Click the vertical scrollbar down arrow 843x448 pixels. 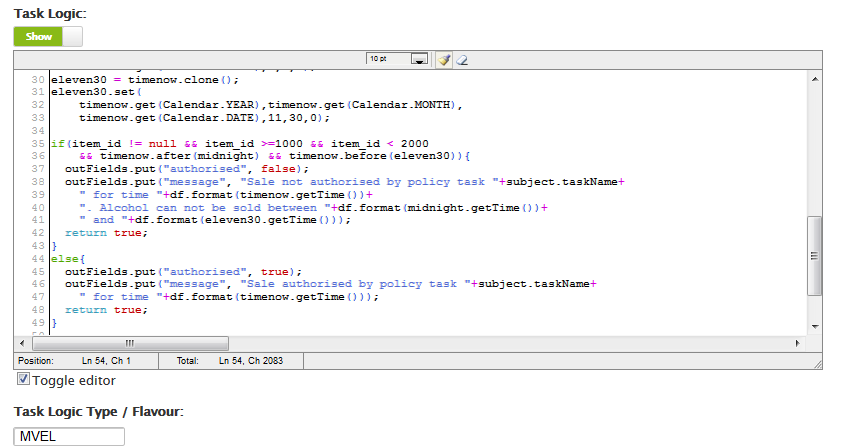tap(815, 326)
